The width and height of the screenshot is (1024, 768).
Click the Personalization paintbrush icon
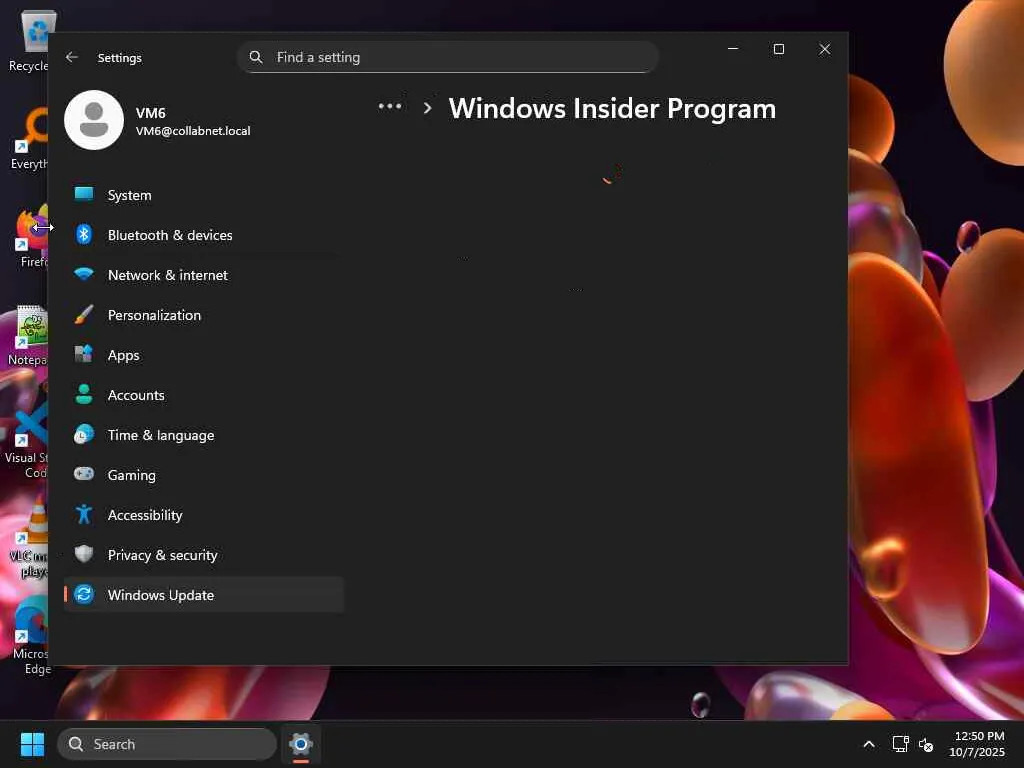point(84,314)
